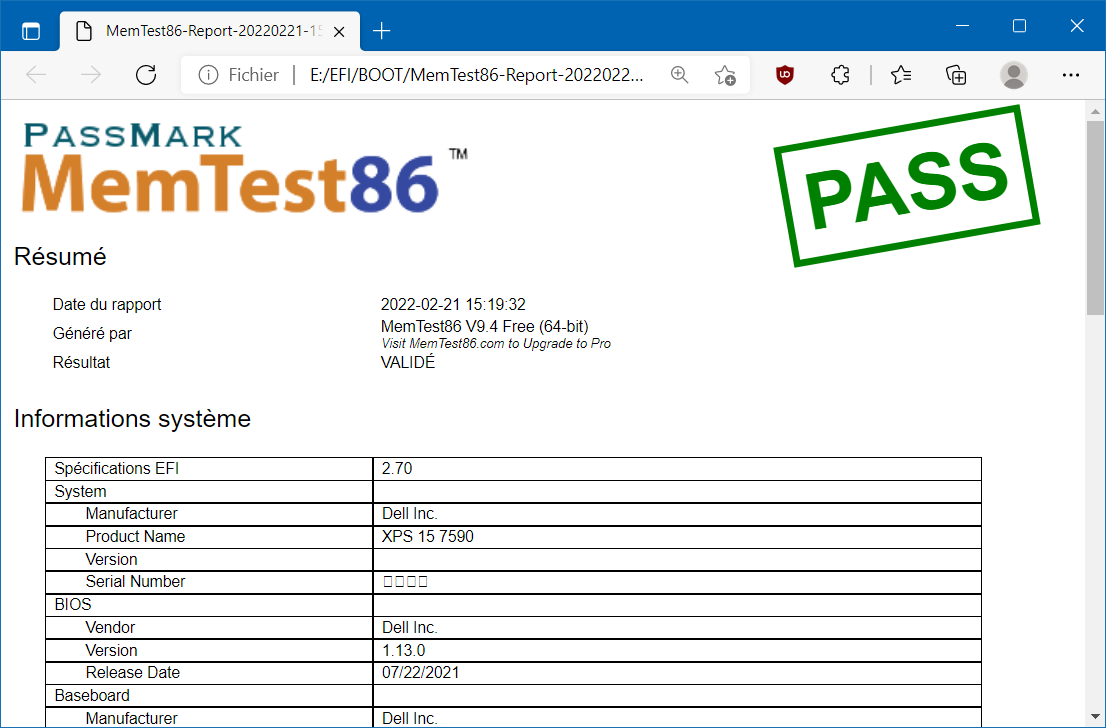Click the 'Baseboard' row label
The height and width of the screenshot is (728, 1106).
92,695
